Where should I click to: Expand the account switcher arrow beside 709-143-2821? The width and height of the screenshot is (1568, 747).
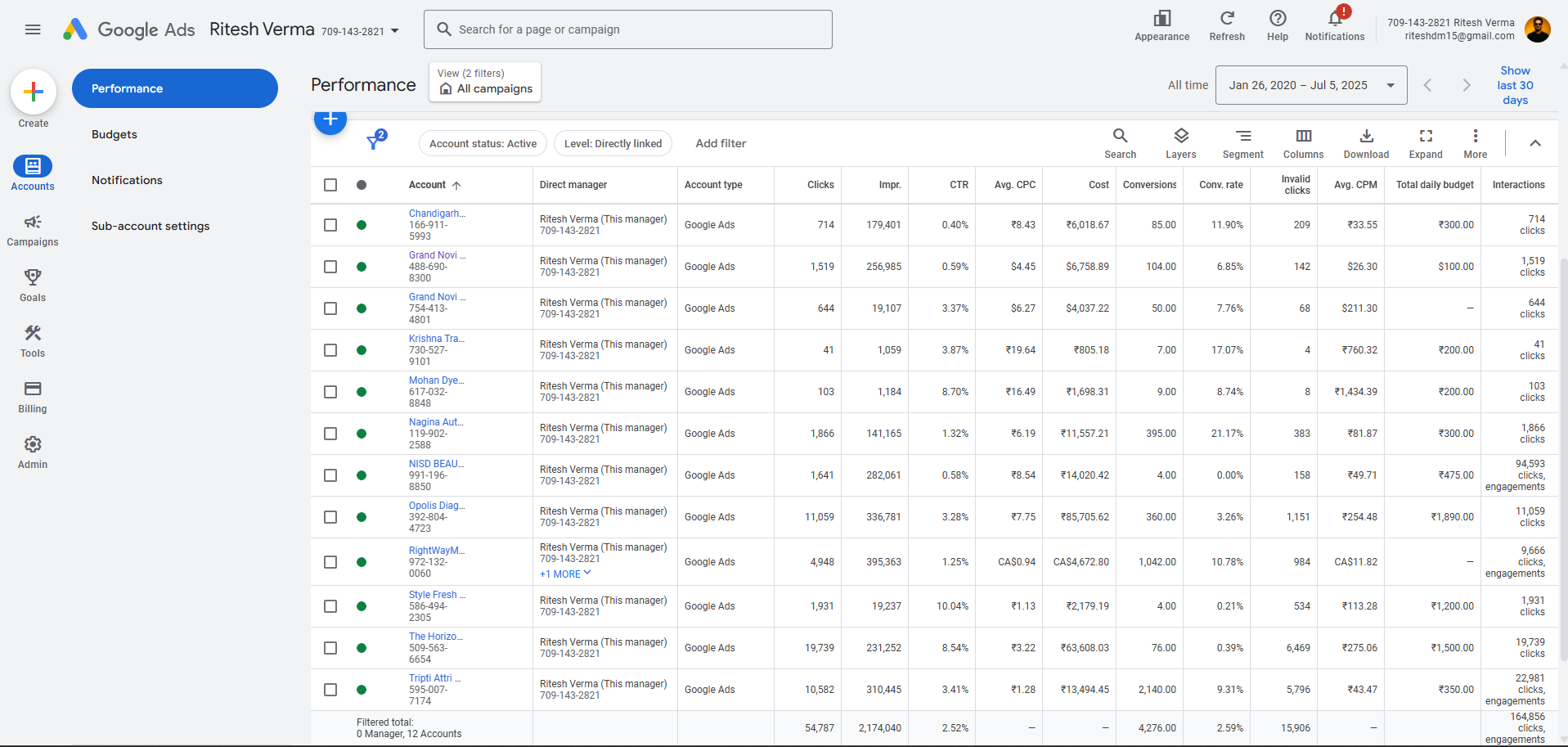pyautogui.click(x=395, y=31)
